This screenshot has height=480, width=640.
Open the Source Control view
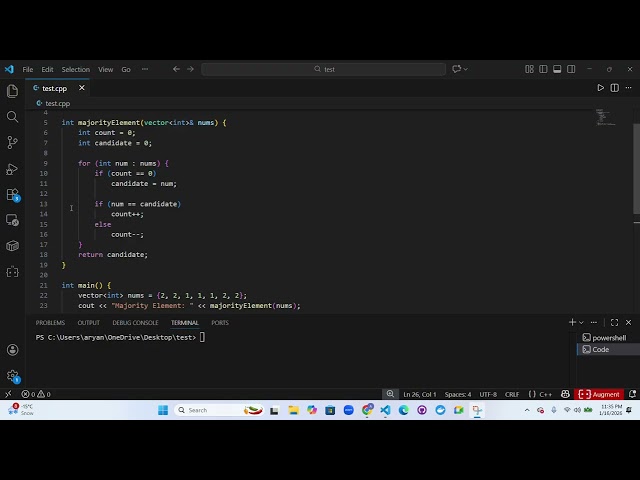12,142
